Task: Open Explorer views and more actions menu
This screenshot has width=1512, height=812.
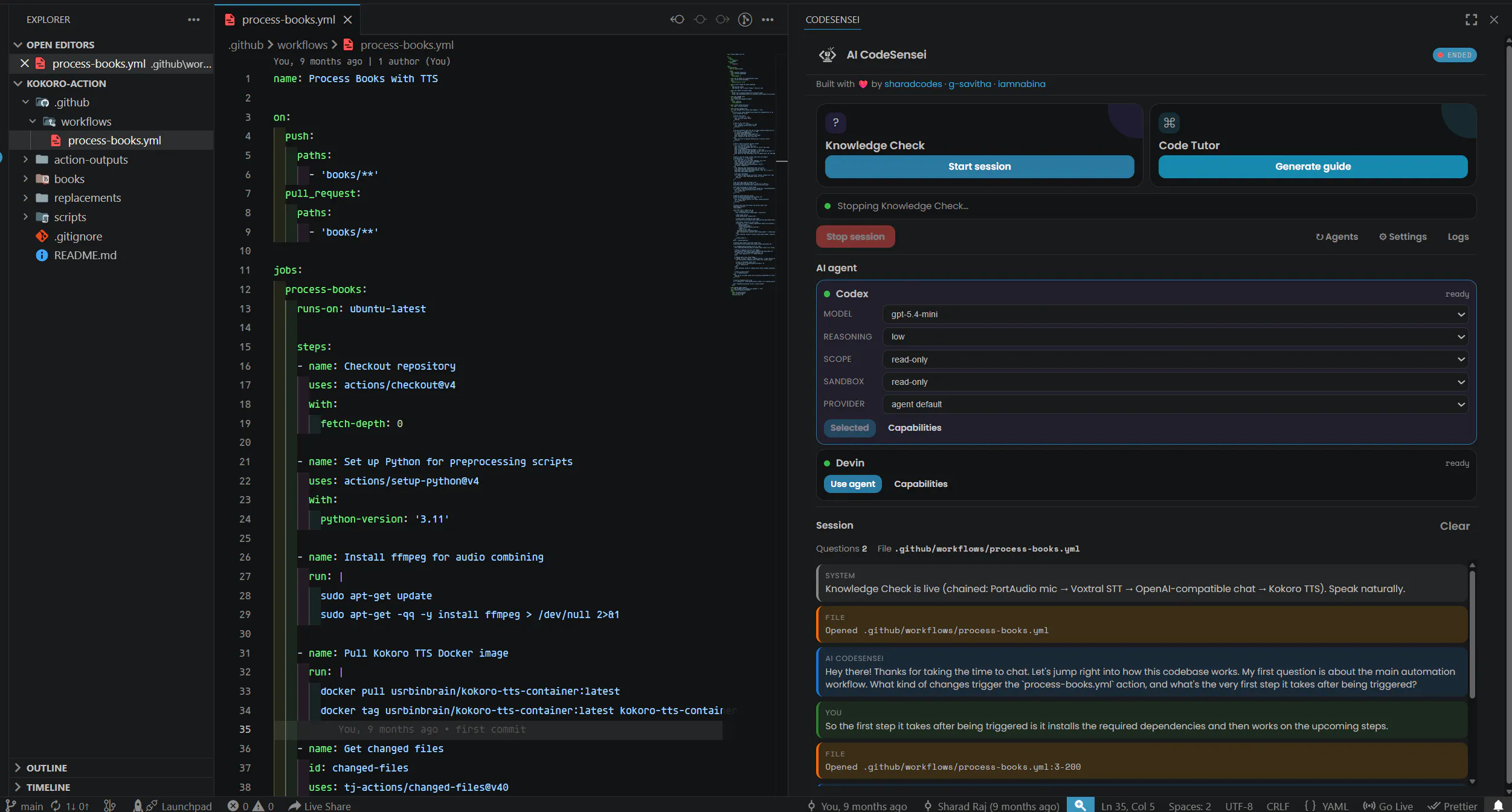Action: coord(193,19)
